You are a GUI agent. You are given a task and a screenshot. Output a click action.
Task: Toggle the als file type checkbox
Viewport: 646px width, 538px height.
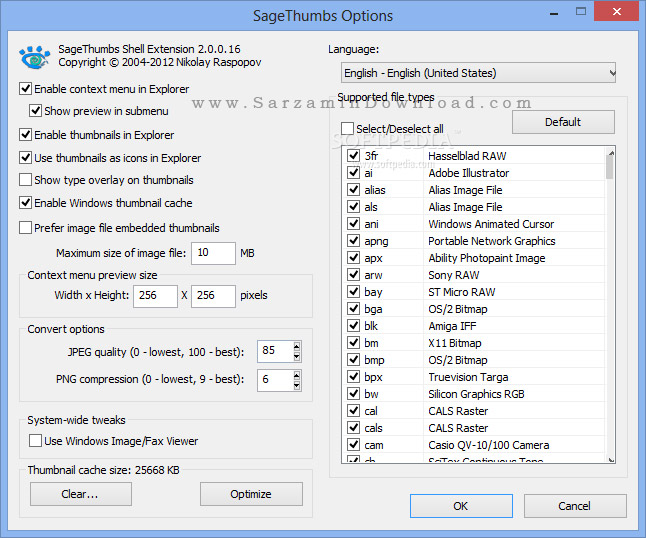pyautogui.click(x=353, y=206)
